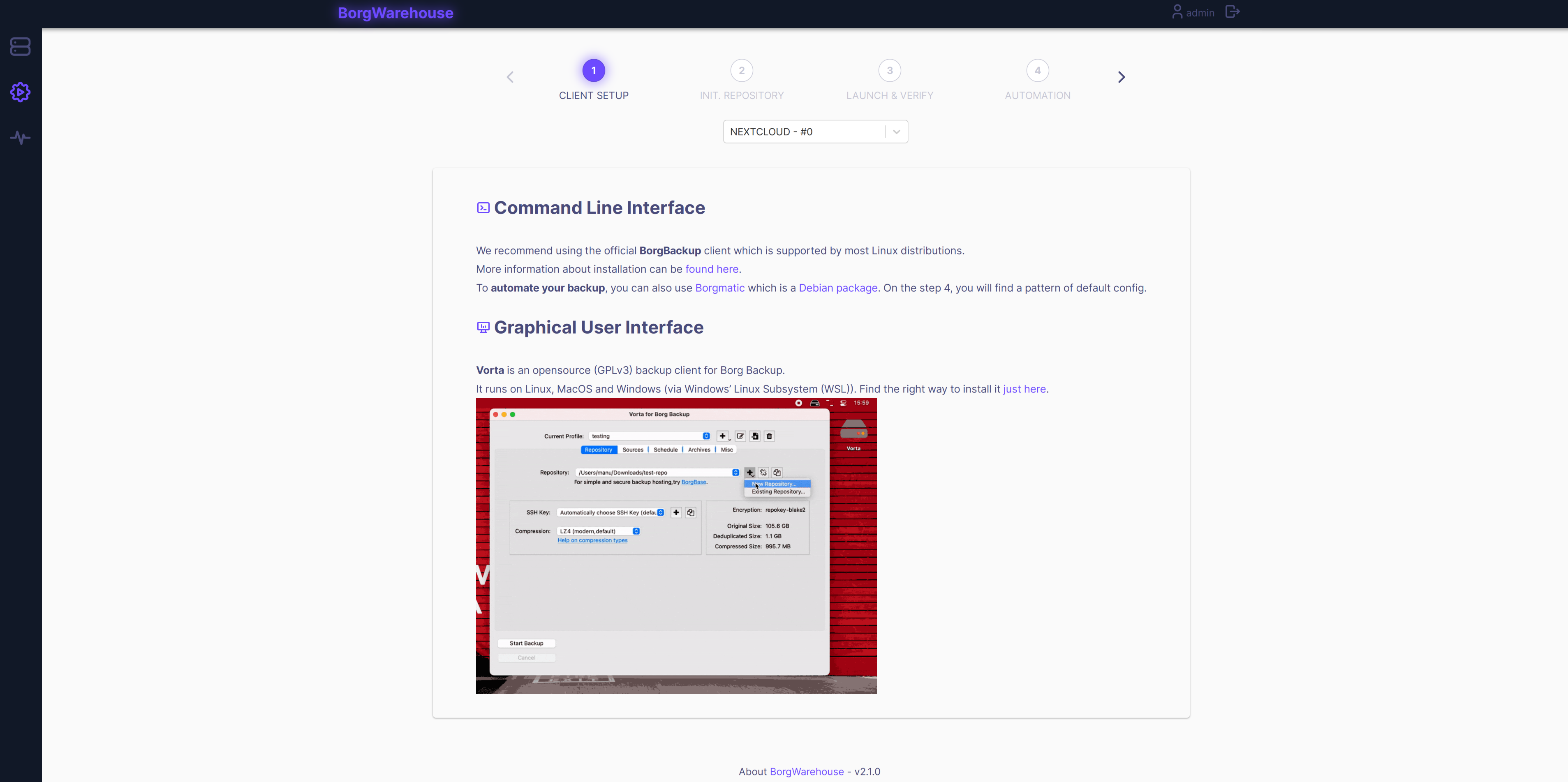Select step 1 Client Setup

click(x=594, y=80)
